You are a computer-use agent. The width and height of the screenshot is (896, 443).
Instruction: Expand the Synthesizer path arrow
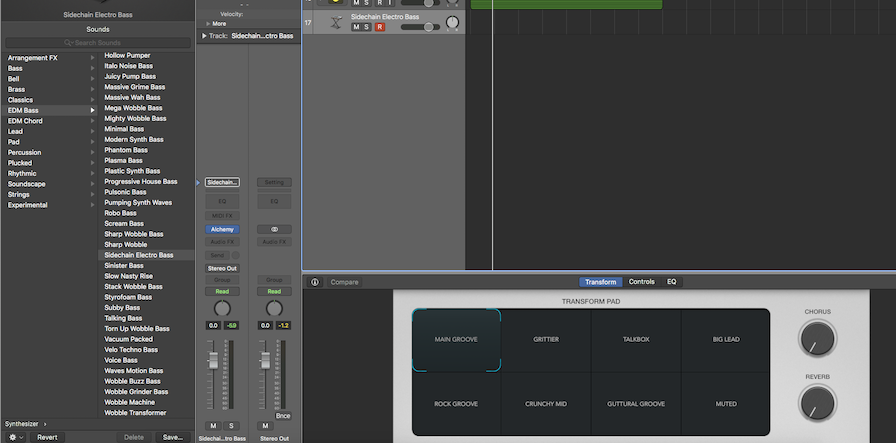(x=45, y=424)
